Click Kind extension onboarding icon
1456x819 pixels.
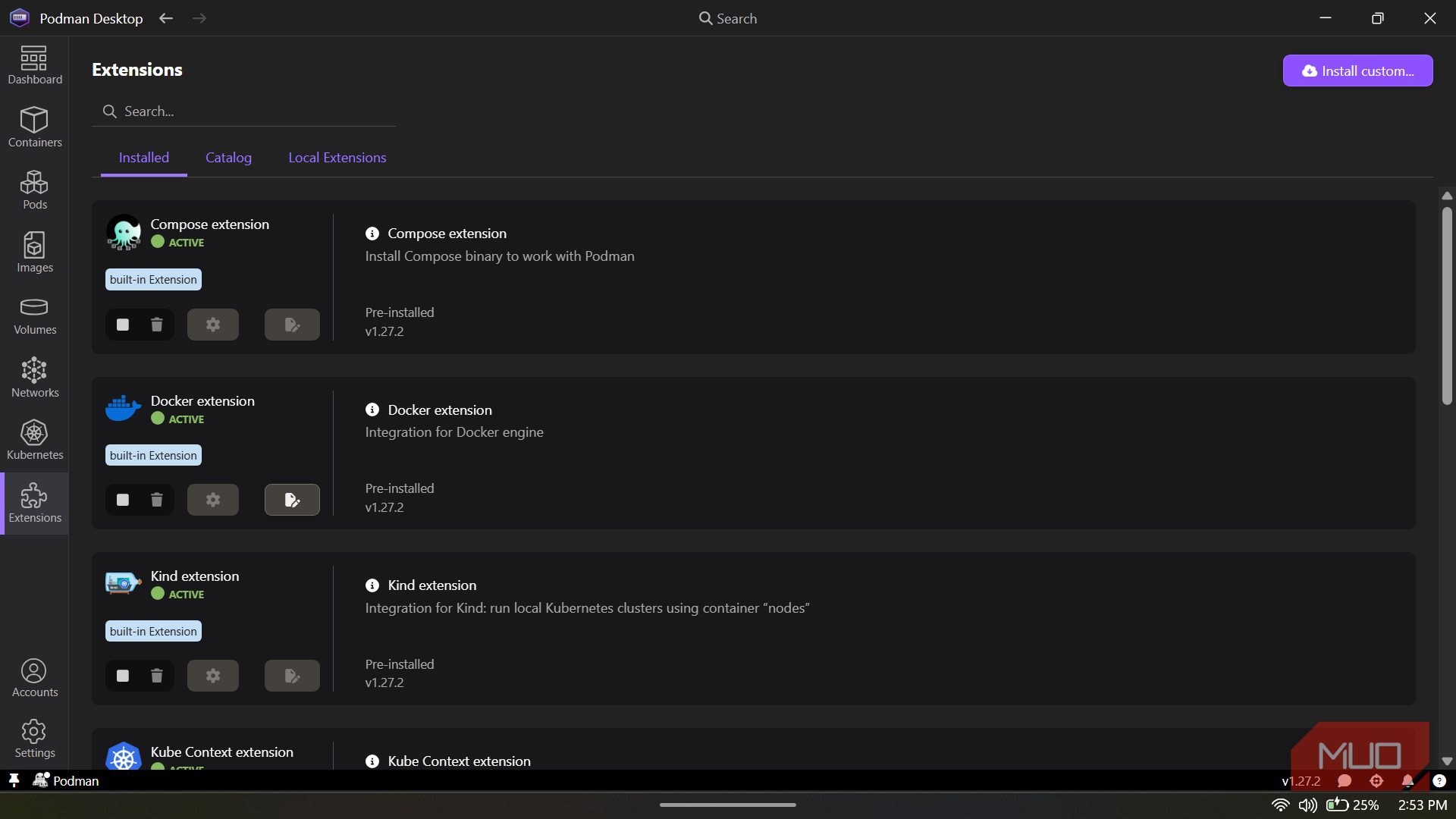292,676
